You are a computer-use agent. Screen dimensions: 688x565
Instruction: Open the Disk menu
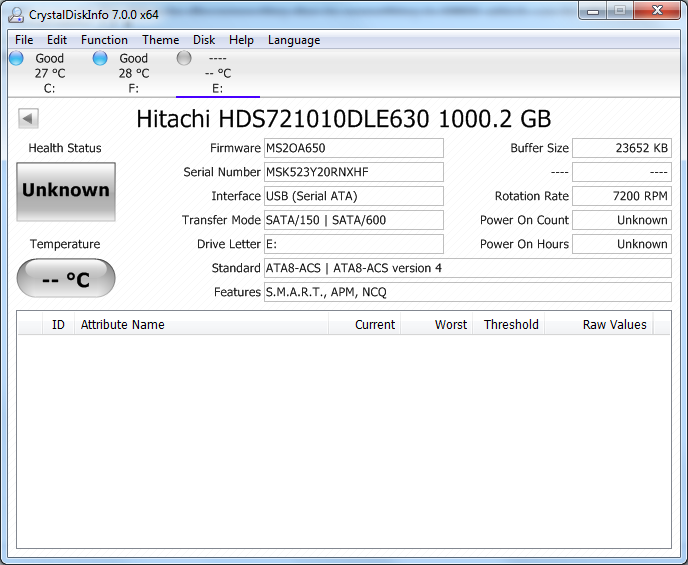click(204, 40)
